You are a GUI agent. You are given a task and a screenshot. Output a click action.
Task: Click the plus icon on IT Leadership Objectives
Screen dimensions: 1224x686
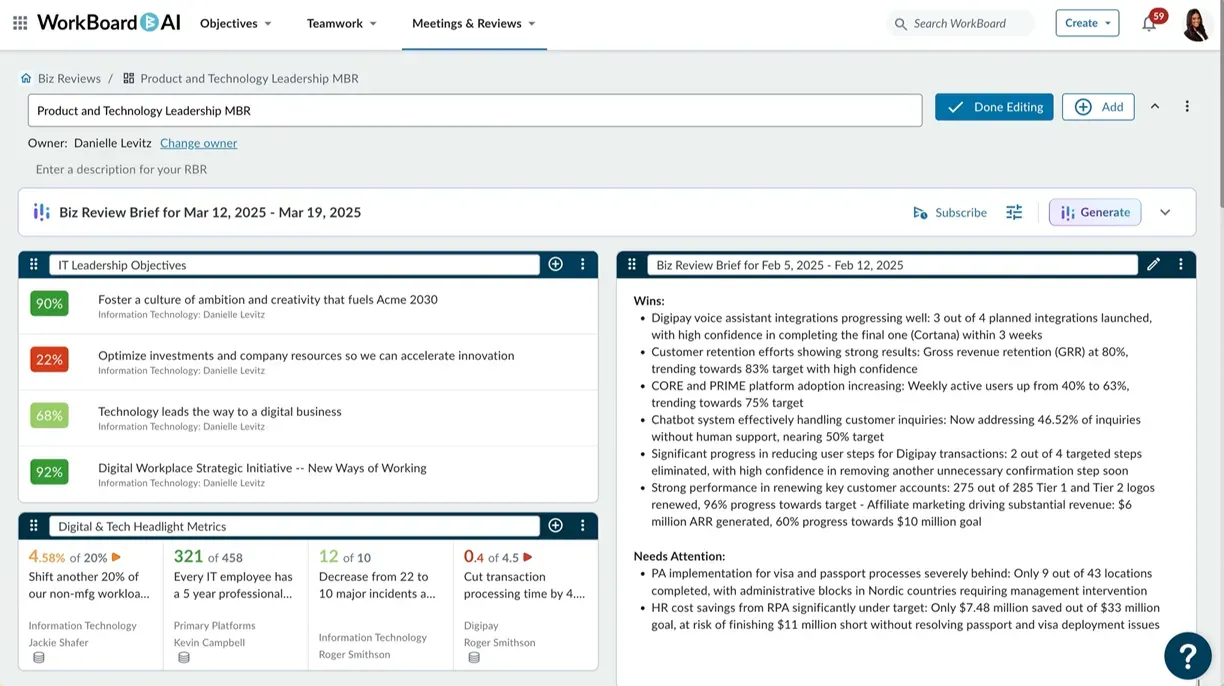[556, 265]
